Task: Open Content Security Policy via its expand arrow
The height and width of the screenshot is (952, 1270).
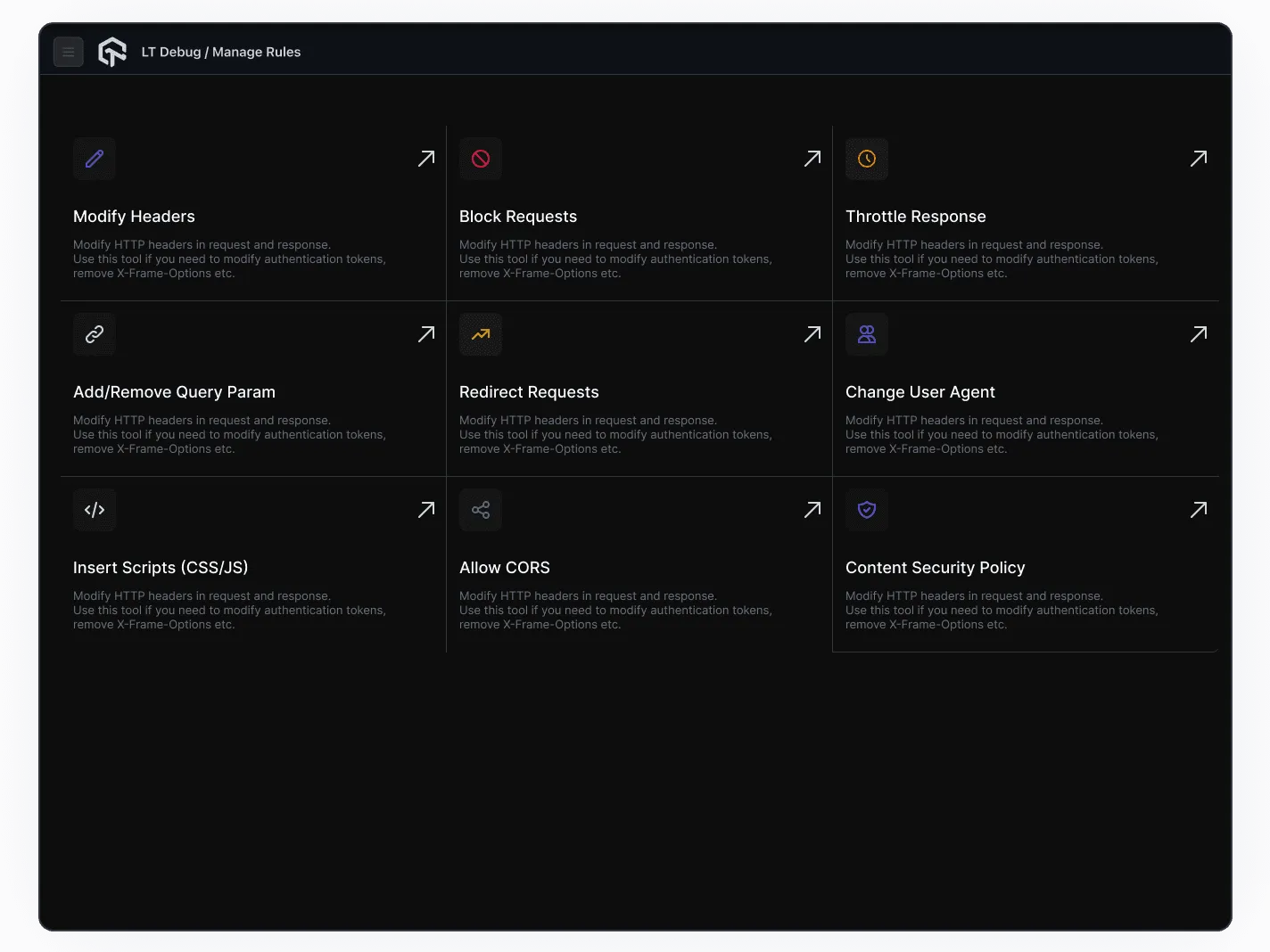Action: 1199,509
